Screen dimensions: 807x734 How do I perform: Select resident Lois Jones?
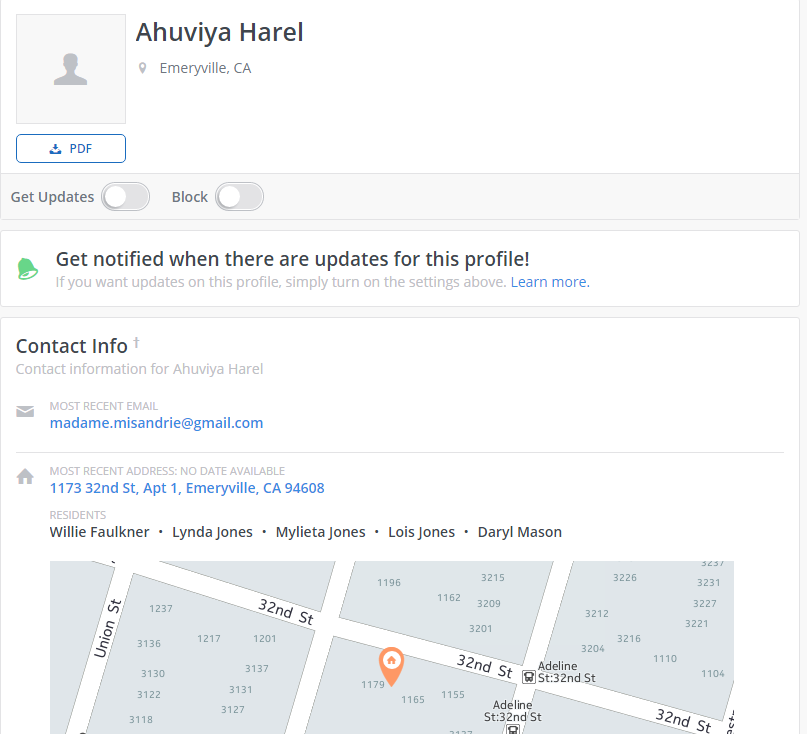click(x=422, y=532)
